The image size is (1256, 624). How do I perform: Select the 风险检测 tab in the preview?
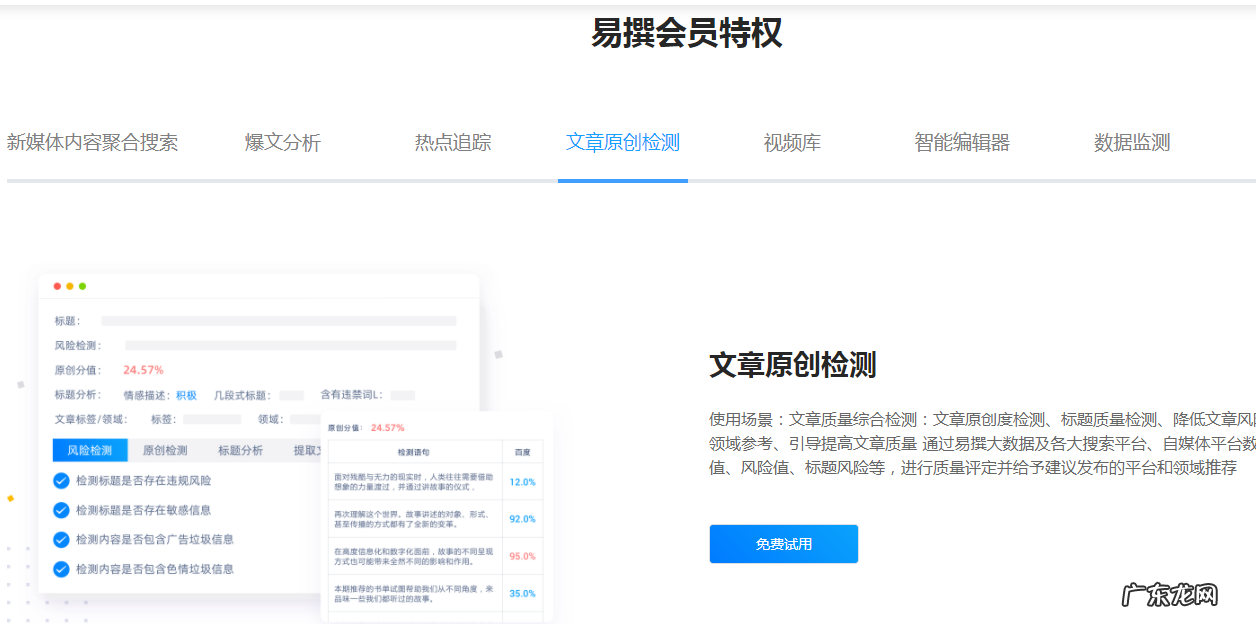pyautogui.click(x=90, y=449)
